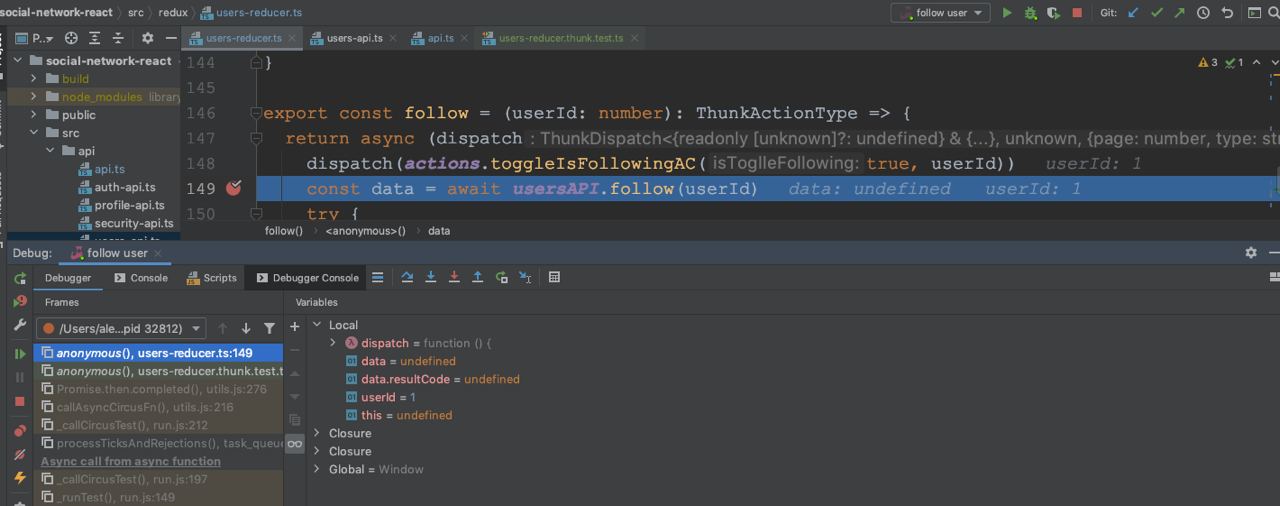Open Evaluate Expression calculator icon

pos(554,277)
